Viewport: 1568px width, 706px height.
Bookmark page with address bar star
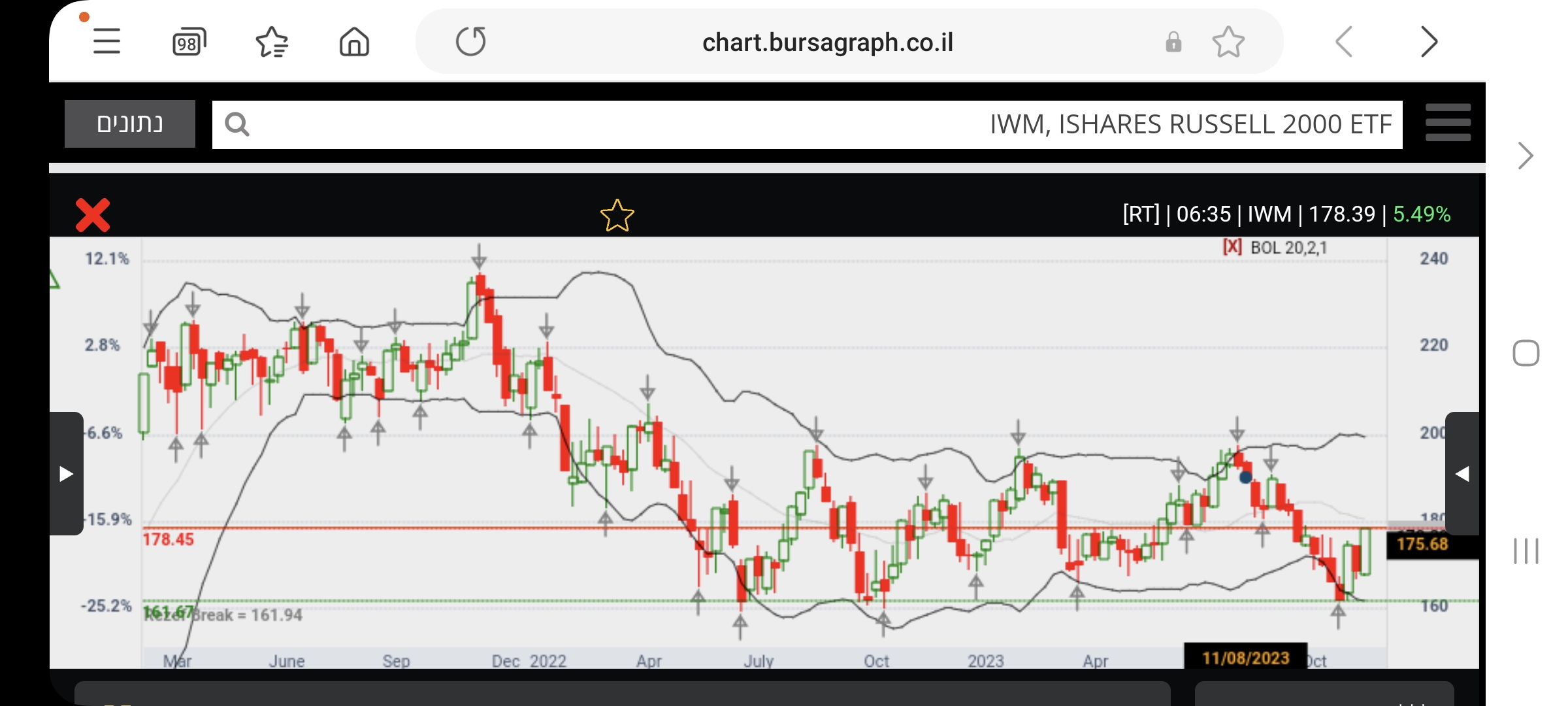(x=1228, y=42)
